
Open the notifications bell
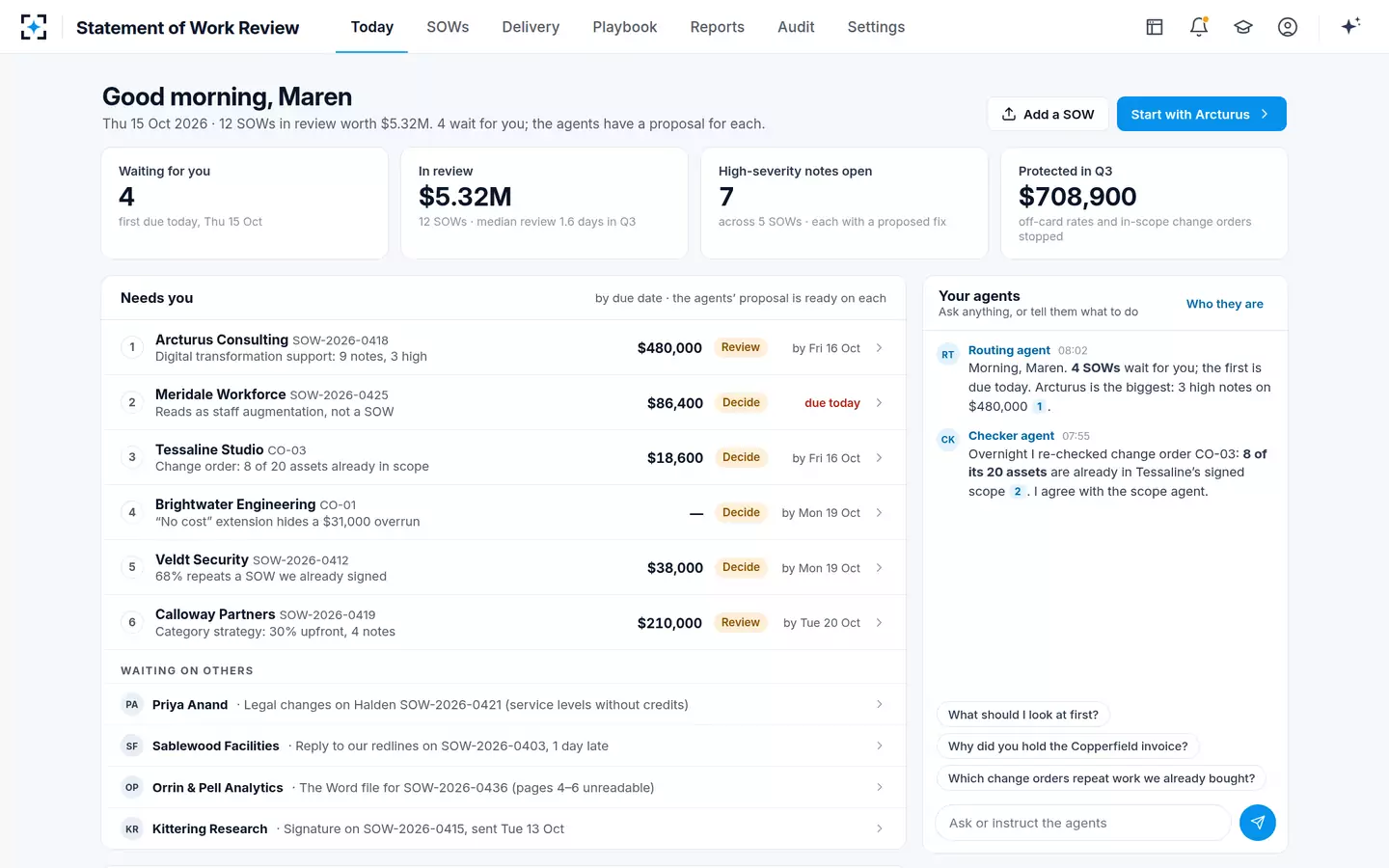tap(1199, 27)
